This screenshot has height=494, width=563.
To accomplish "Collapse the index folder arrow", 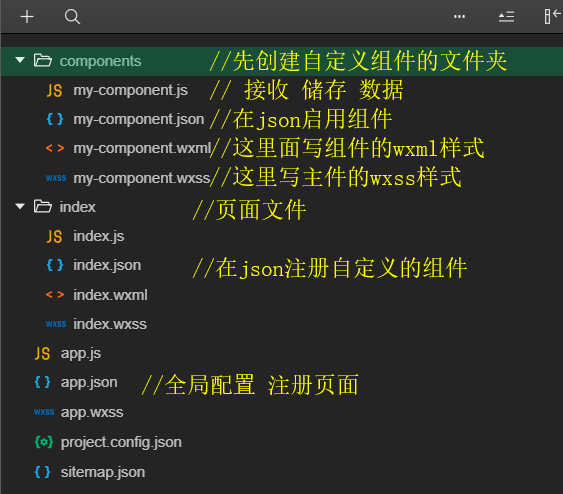I will pos(20,206).
